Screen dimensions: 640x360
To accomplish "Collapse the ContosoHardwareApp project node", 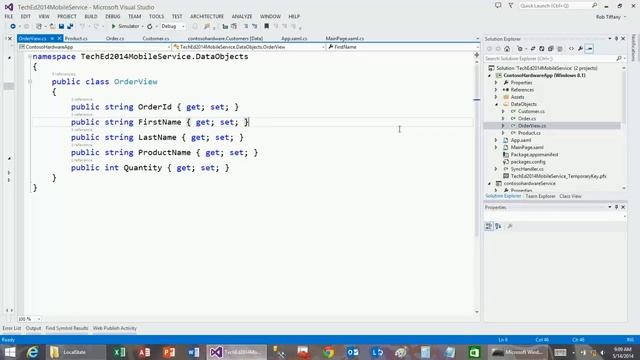I will tap(489, 76).
